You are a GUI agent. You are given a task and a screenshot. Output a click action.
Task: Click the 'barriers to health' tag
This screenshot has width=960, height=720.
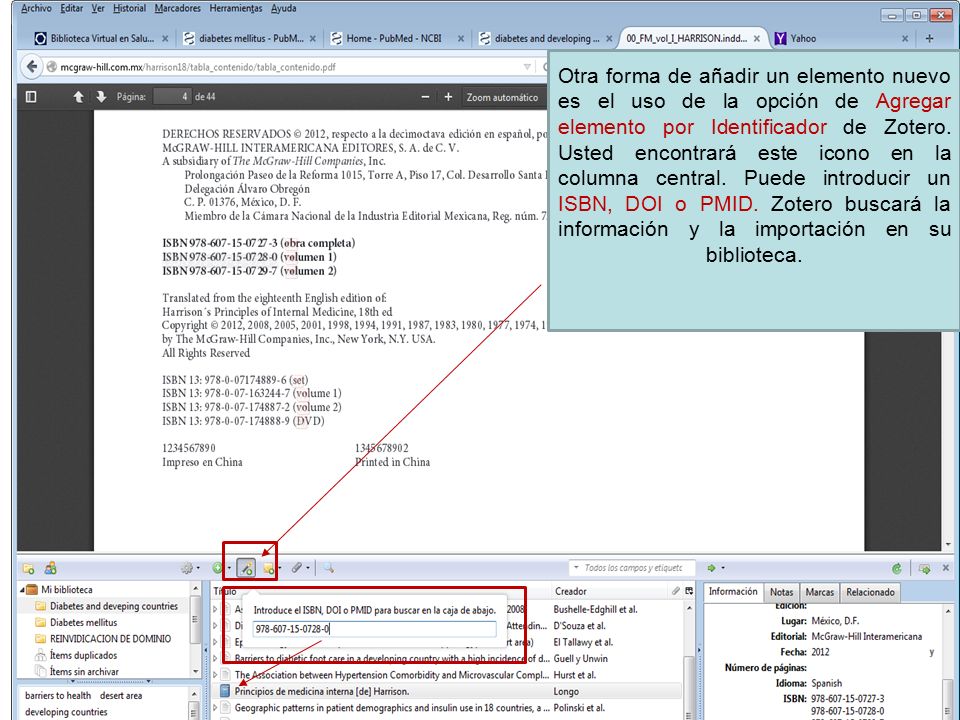coord(58,696)
